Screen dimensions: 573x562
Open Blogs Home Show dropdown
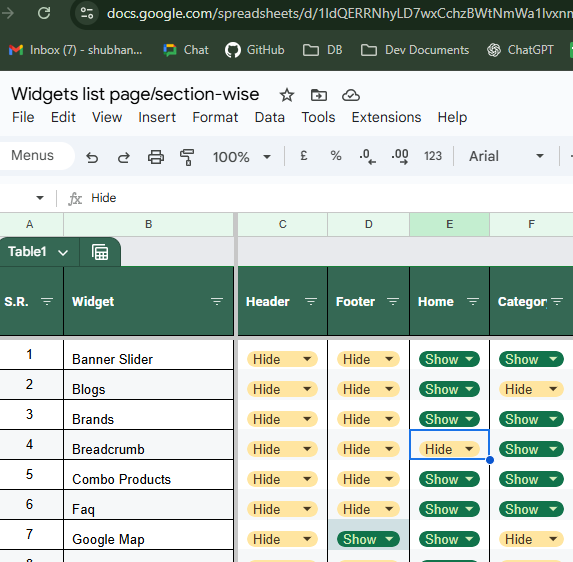click(x=449, y=389)
